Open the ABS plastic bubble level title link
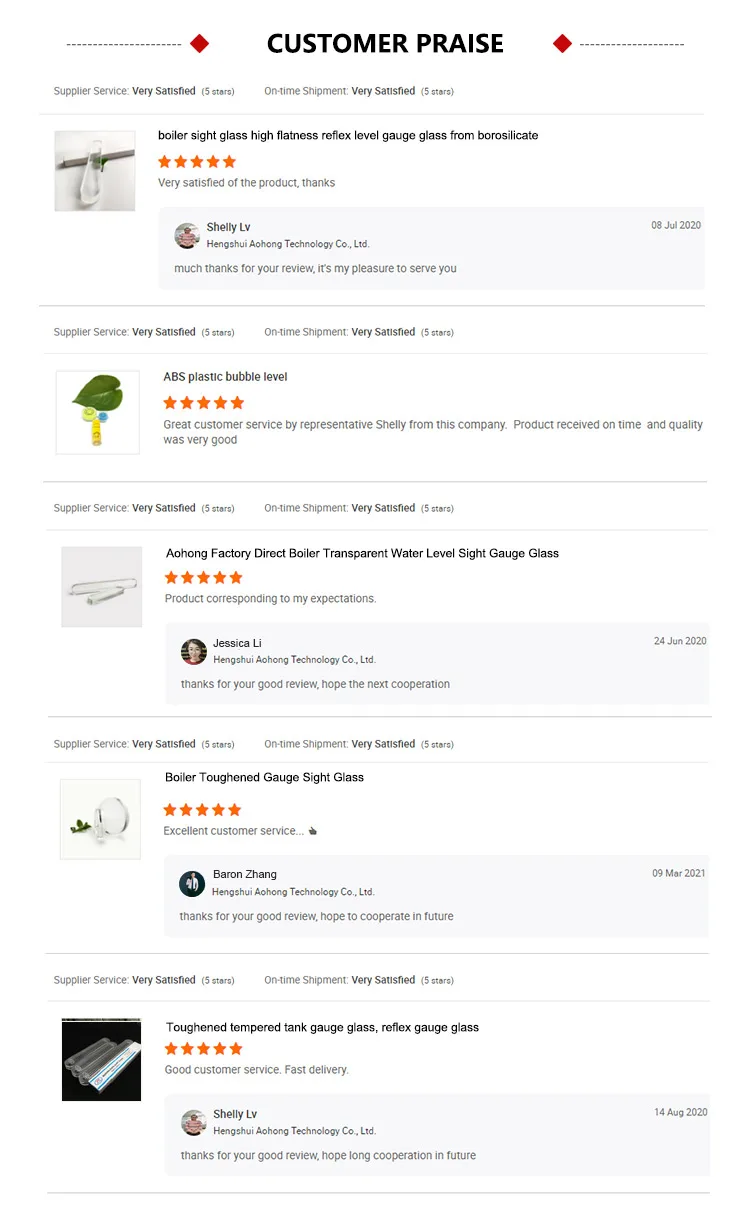The width and height of the screenshot is (750, 1226). (225, 377)
